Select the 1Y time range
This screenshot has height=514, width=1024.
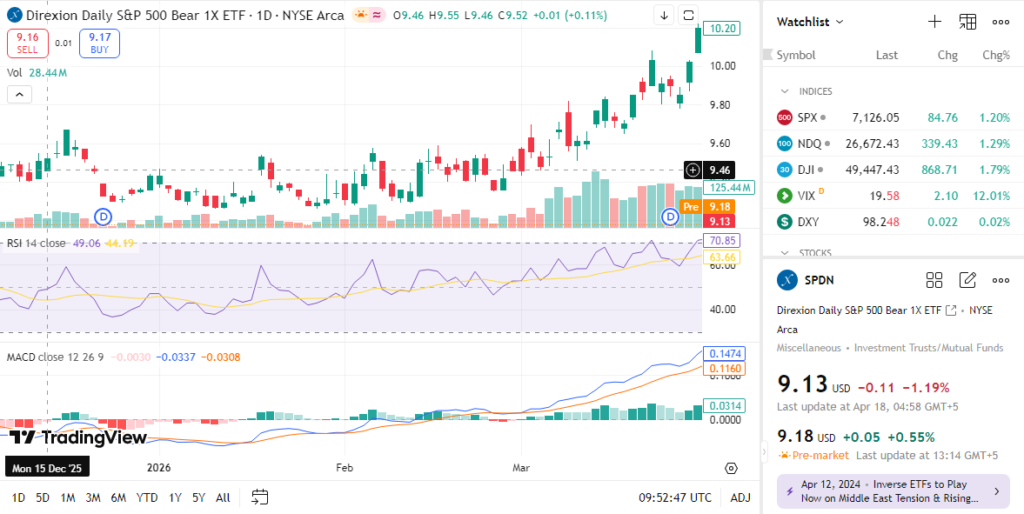176,497
